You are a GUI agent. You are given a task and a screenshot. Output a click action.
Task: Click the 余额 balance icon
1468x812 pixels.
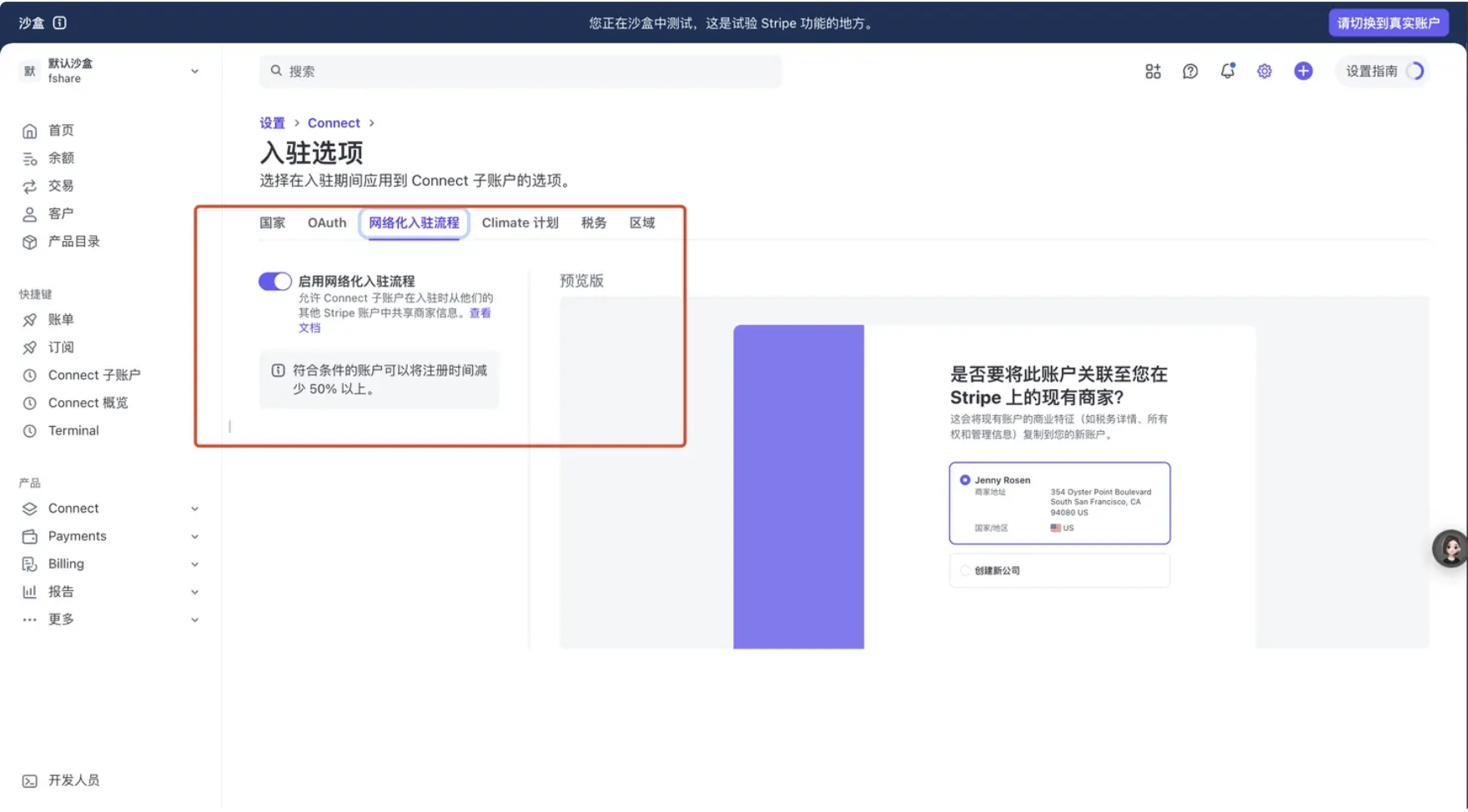(30, 158)
